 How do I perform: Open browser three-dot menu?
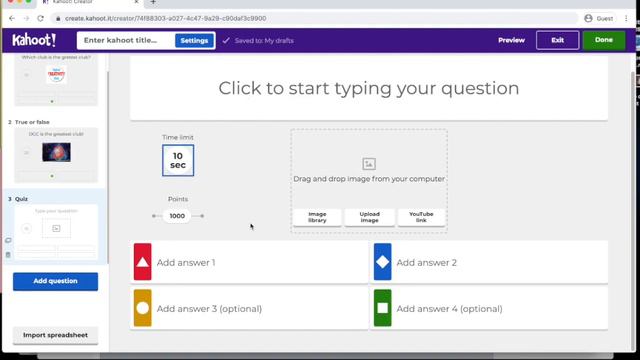coord(626,18)
